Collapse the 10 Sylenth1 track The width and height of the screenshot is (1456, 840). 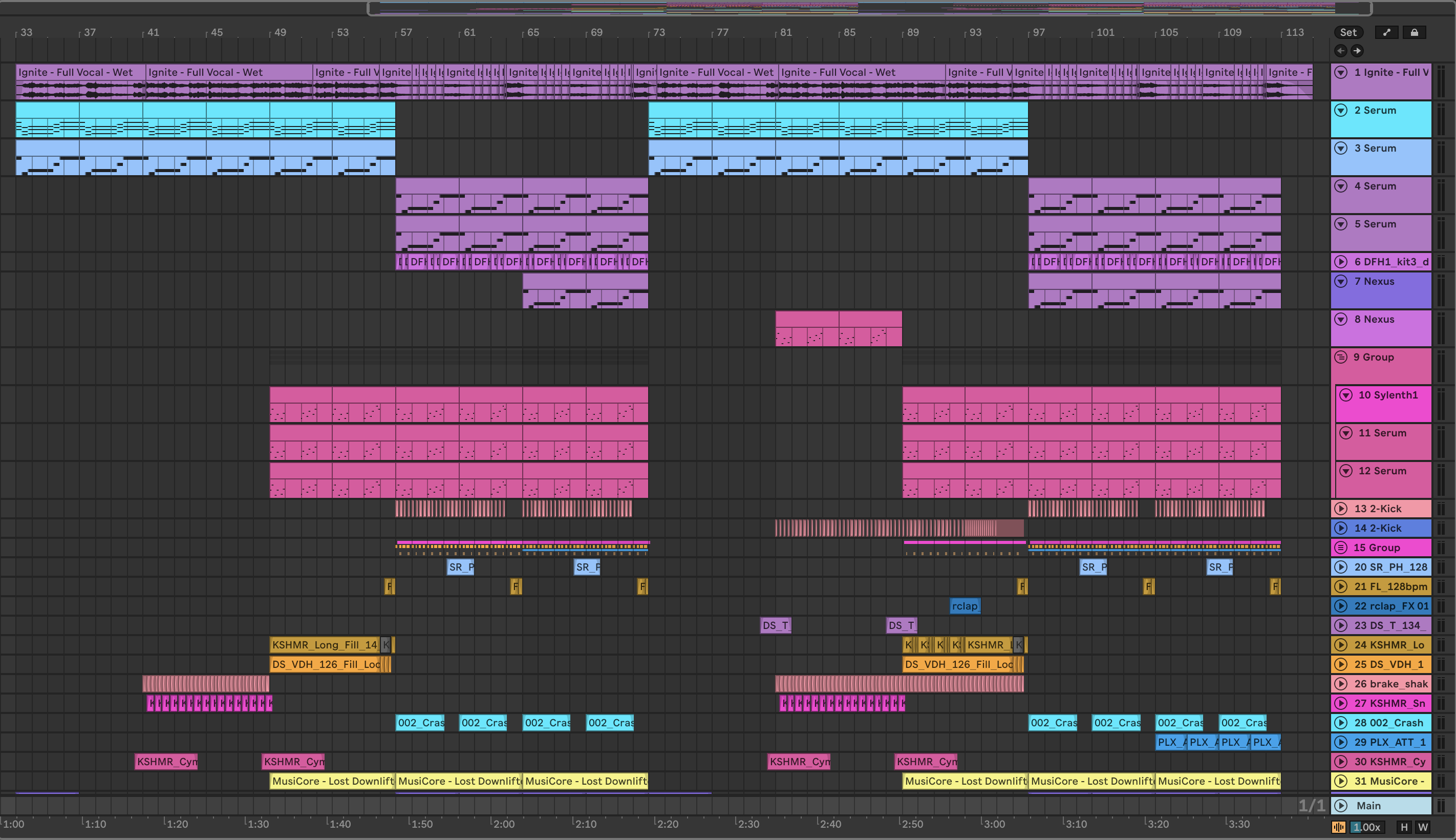[x=1346, y=394]
